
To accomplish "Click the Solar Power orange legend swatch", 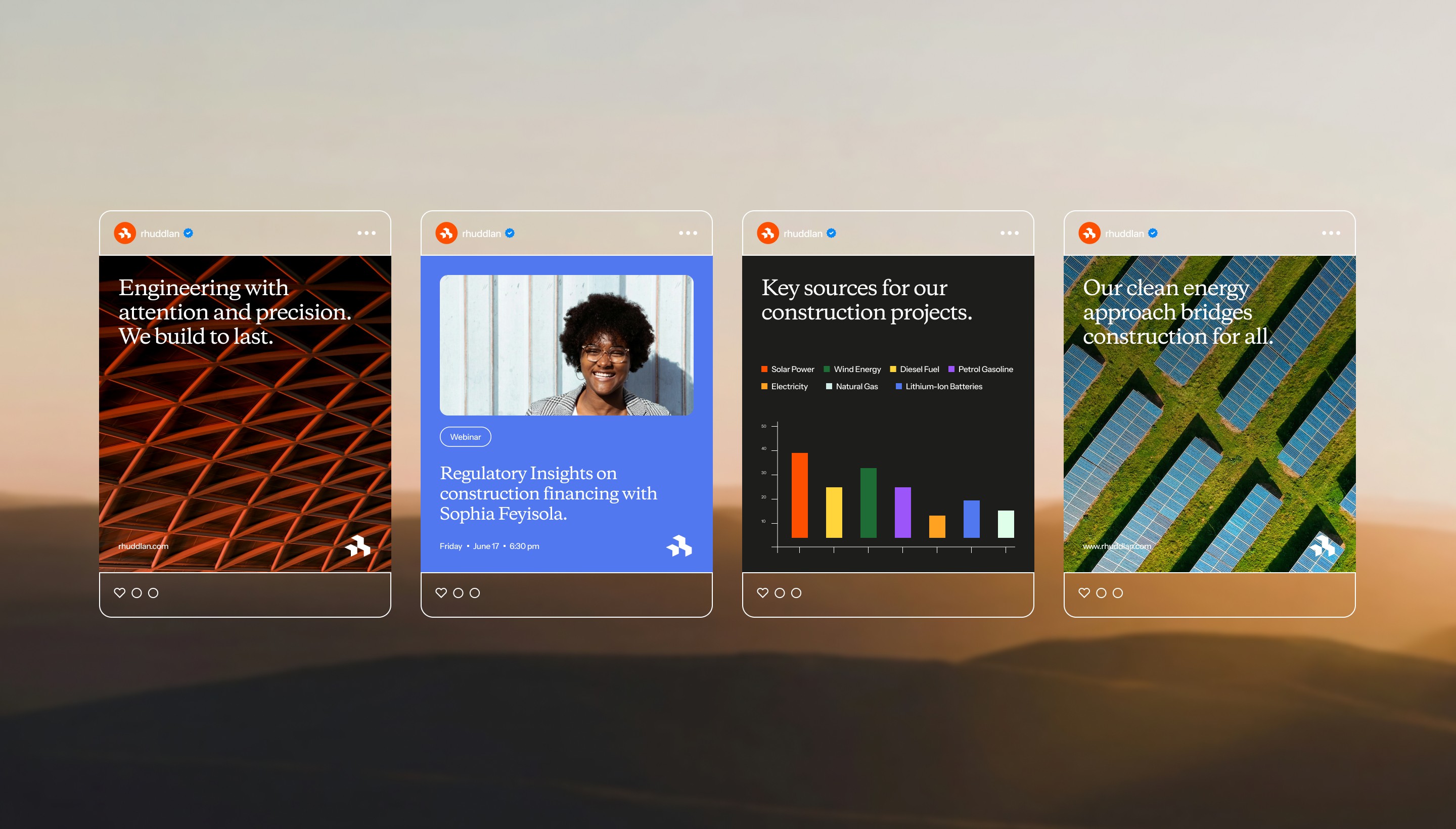I will point(764,370).
